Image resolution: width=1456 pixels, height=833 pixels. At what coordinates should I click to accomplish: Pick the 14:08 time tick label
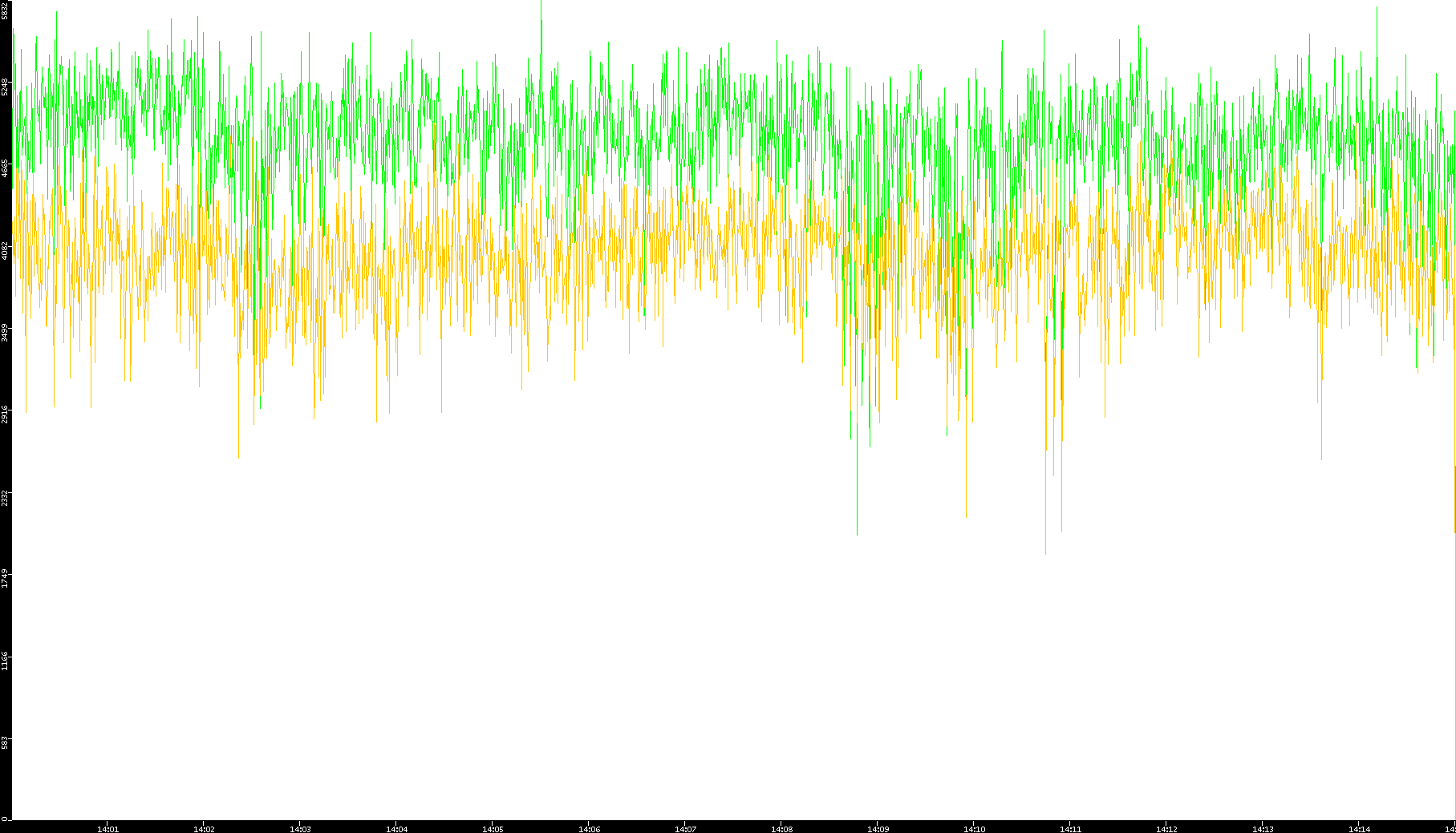(781, 829)
